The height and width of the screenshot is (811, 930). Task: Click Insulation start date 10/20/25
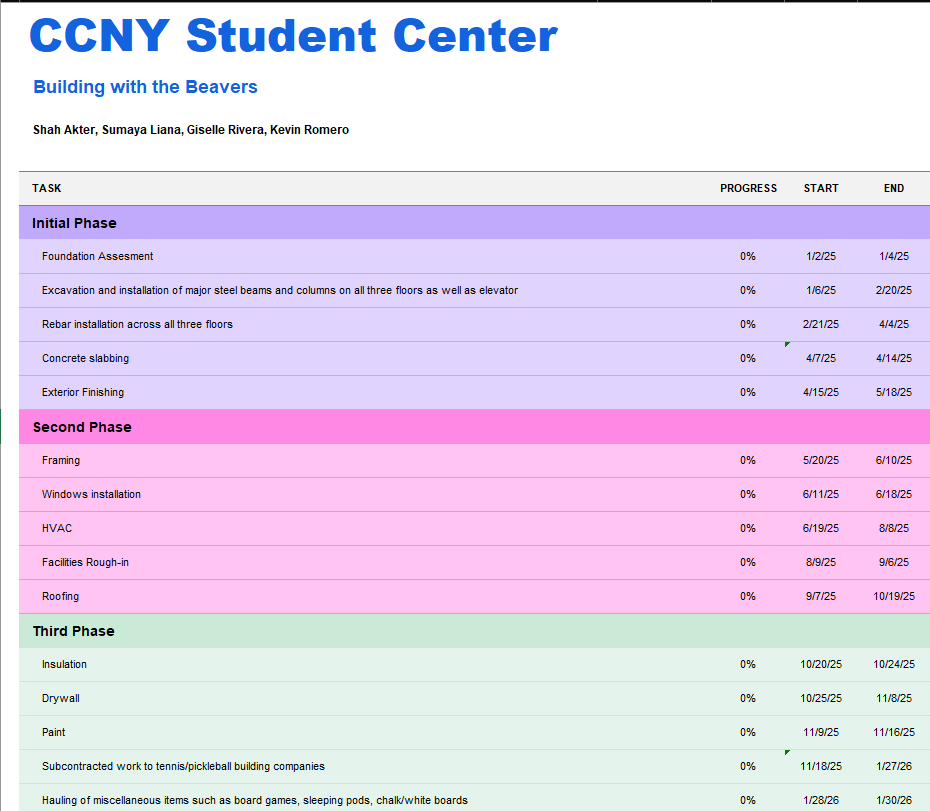821,664
